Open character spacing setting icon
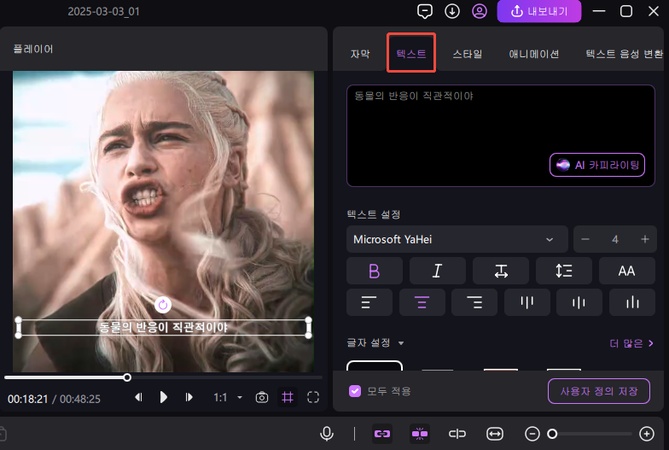Image resolution: width=669 pixels, height=450 pixels. coord(501,271)
